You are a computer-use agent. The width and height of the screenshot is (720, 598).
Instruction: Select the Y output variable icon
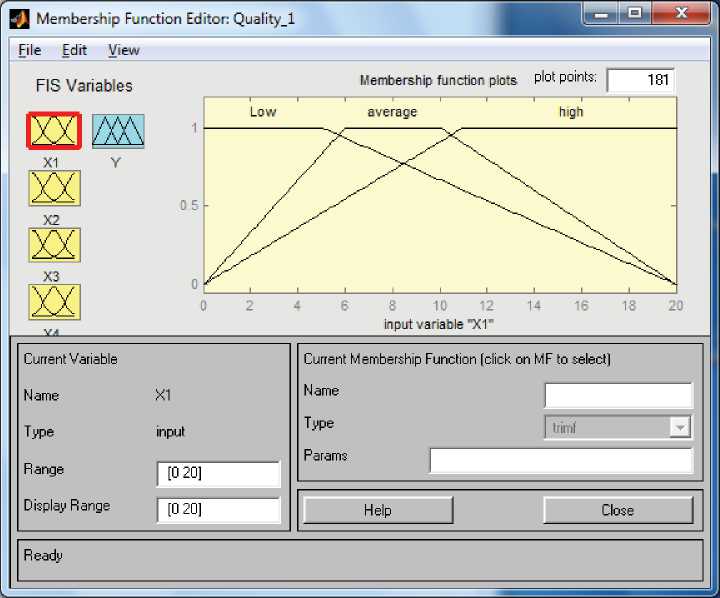tap(118, 131)
